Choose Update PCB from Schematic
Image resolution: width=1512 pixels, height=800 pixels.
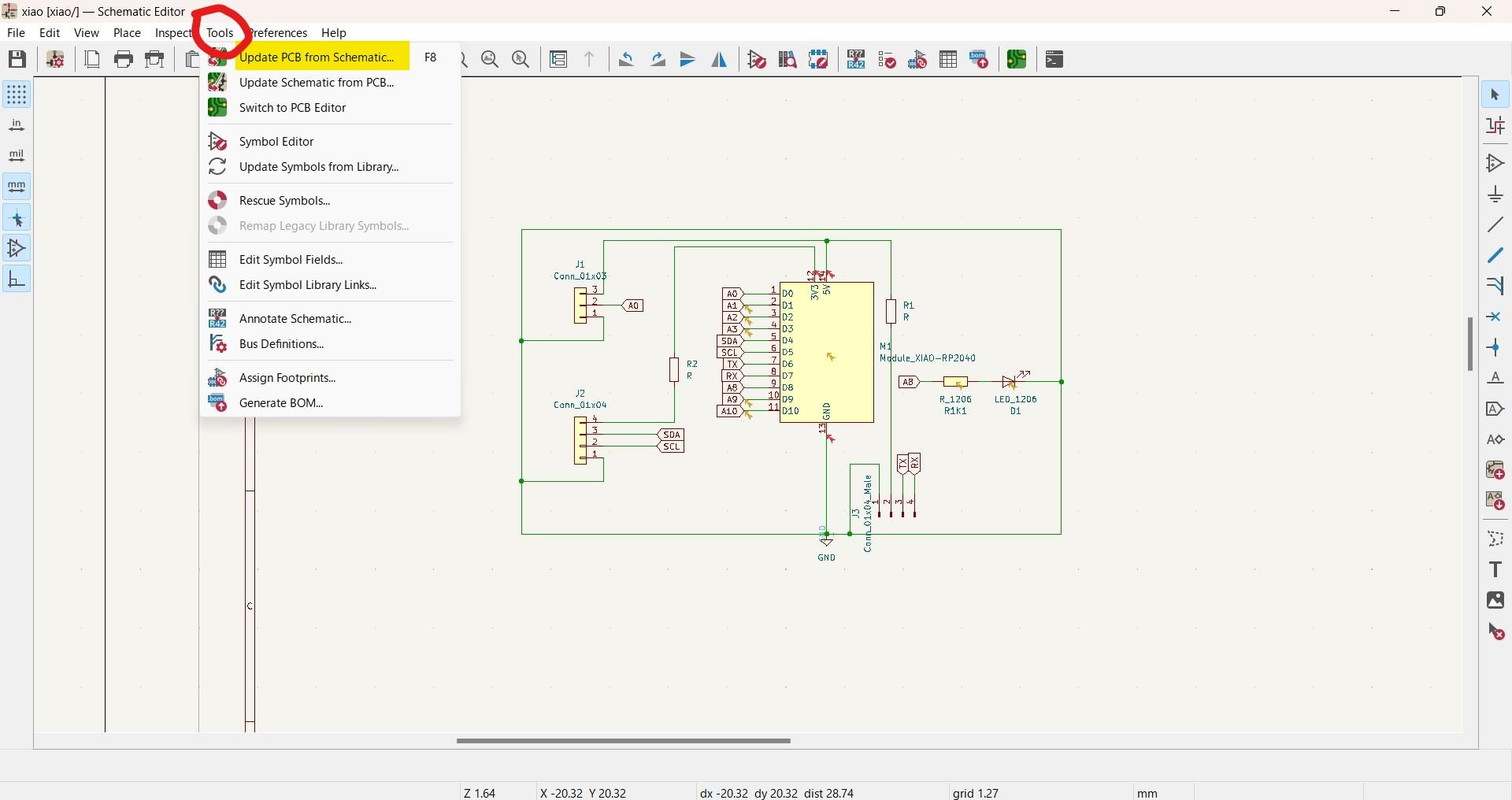point(330,57)
